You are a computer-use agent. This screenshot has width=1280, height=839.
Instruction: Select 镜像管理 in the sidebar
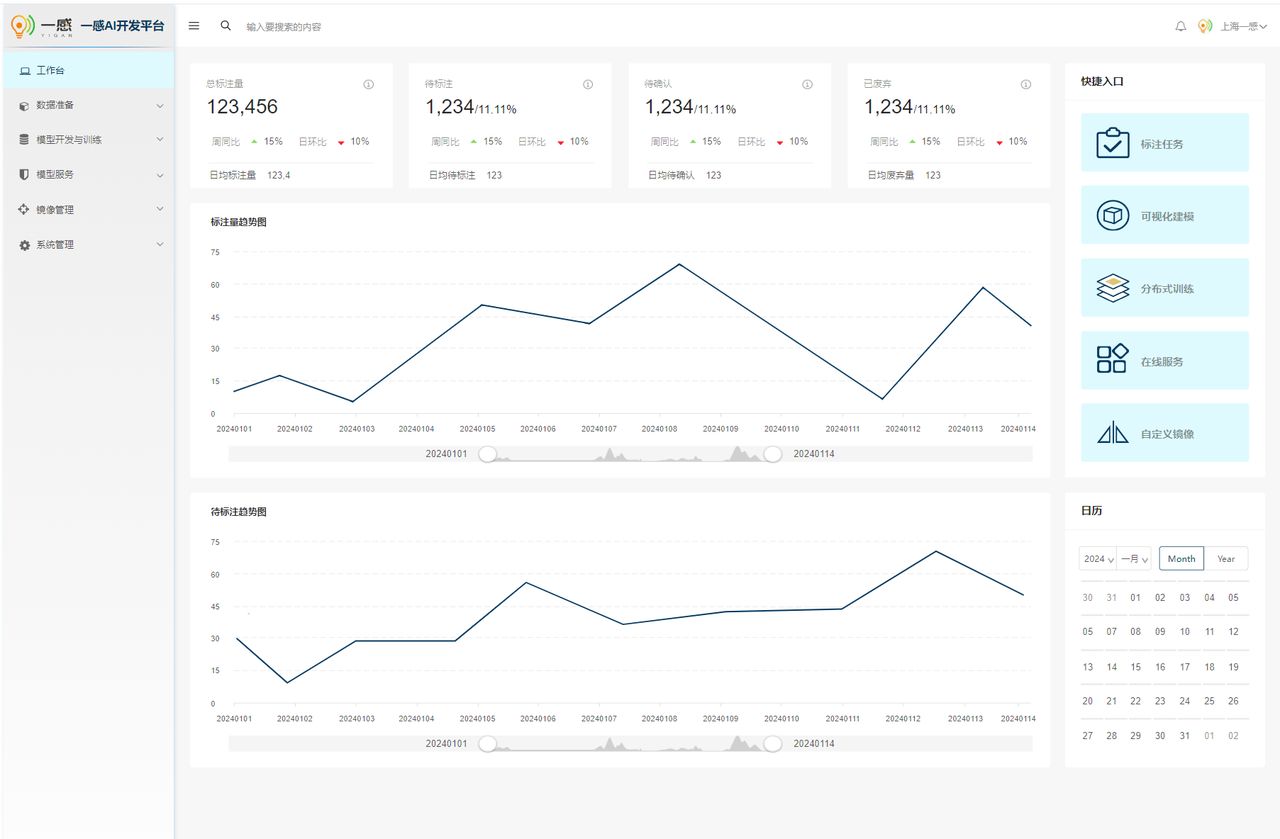coord(88,210)
